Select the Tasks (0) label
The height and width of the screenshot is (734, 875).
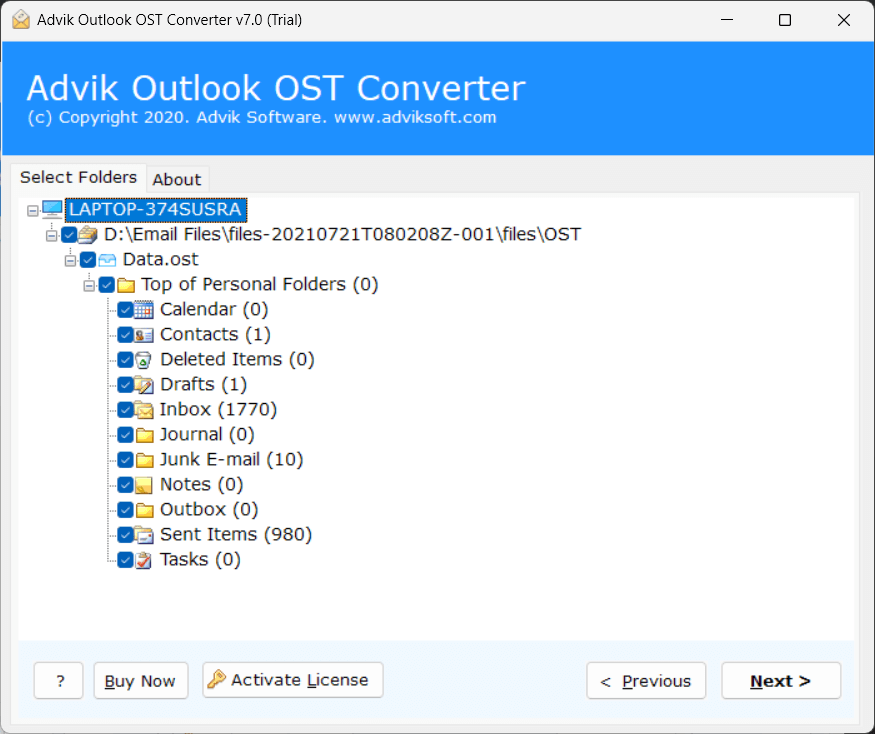pos(200,560)
